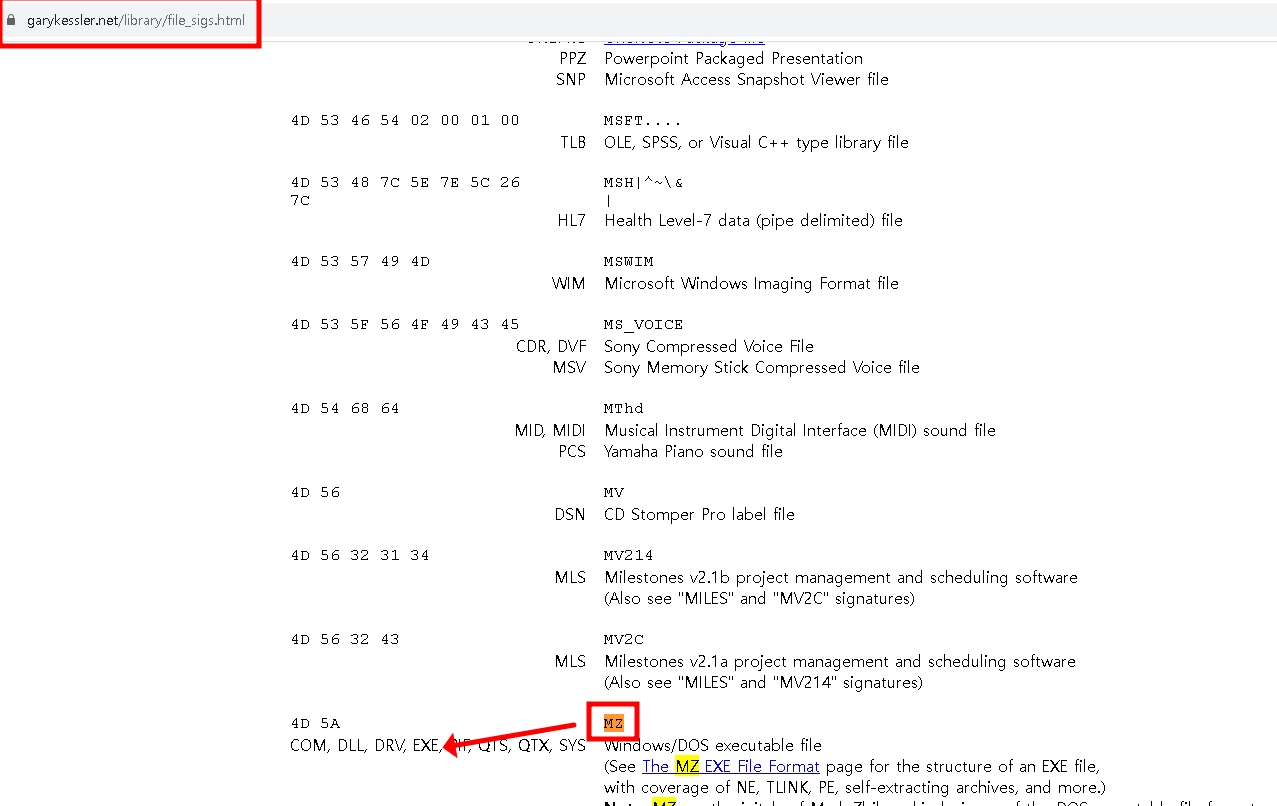
Task: Click hex "4D 54 68 64"
Action: tap(345, 409)
